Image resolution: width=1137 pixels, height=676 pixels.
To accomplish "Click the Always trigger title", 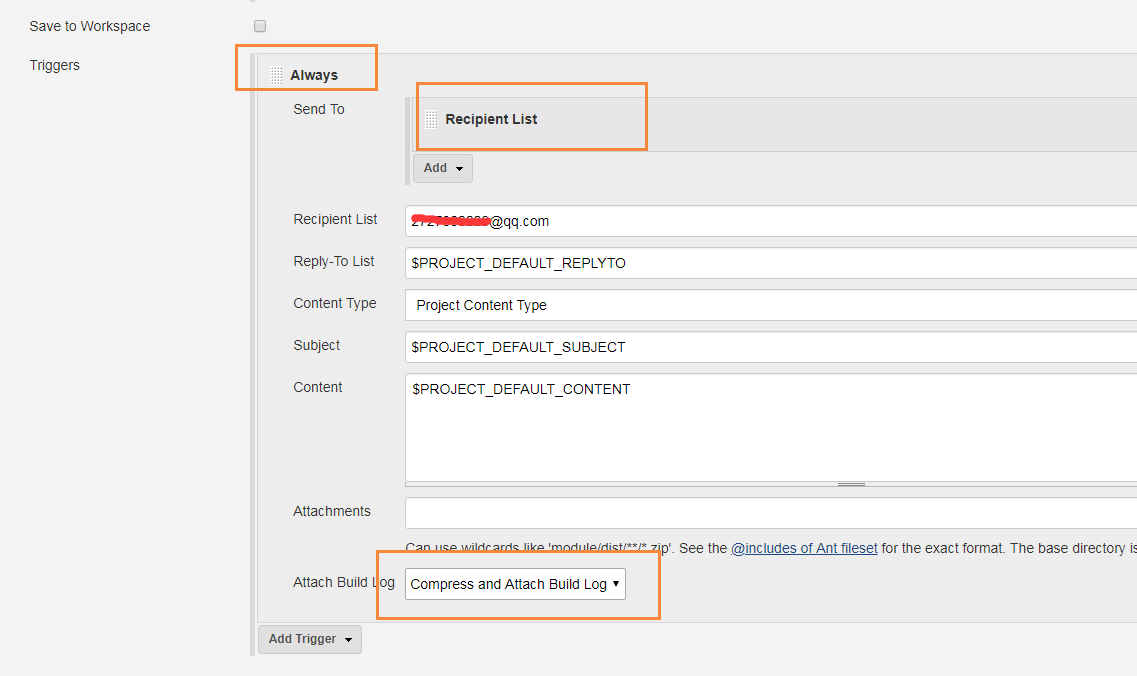I will point(314,75).
